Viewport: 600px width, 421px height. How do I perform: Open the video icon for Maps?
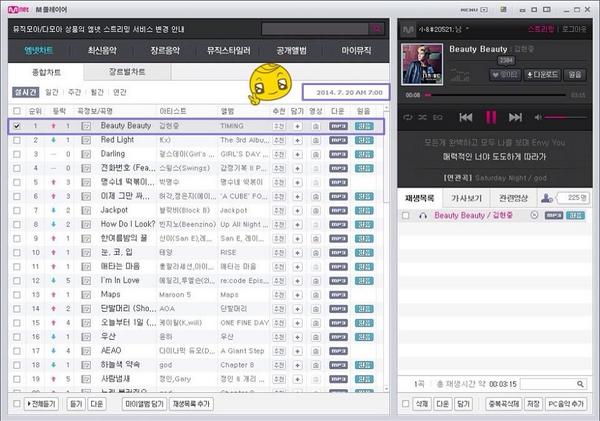(315, 295)
